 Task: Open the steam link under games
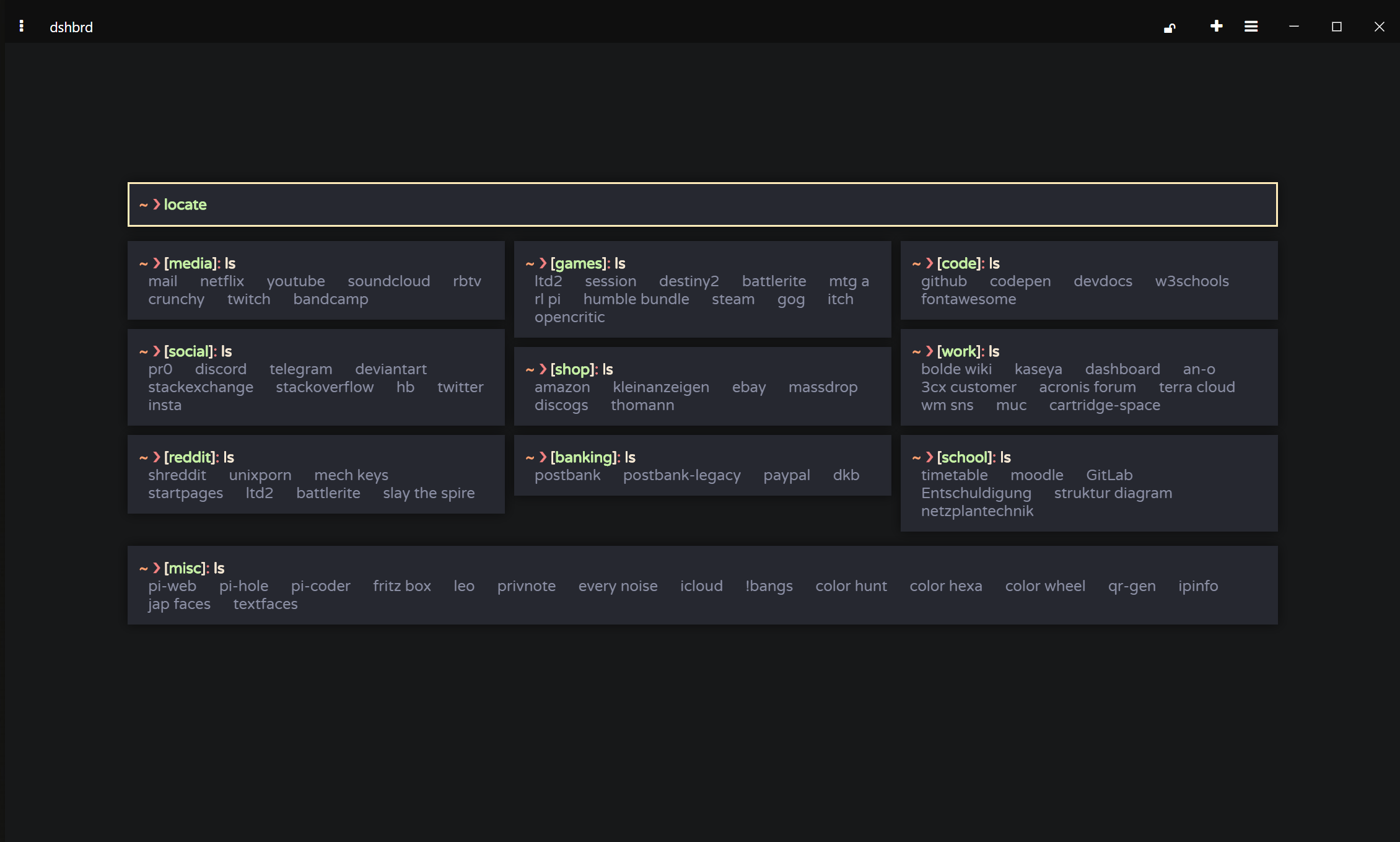pos(733,299)
